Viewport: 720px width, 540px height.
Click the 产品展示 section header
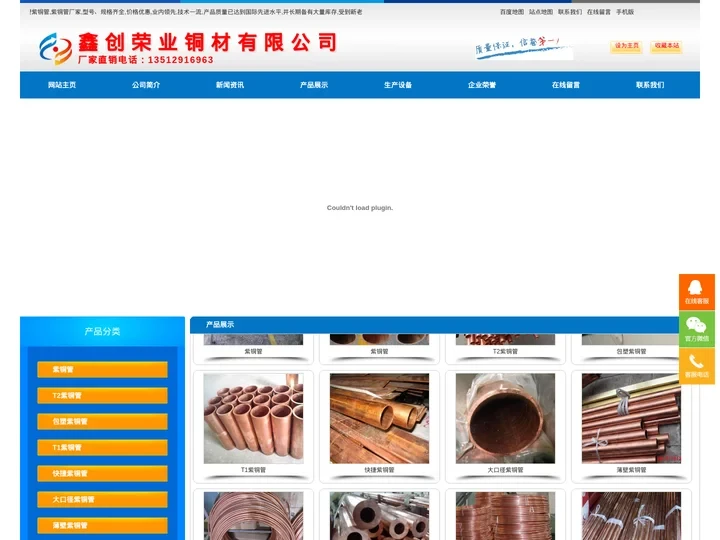click(x=220, y=325)
